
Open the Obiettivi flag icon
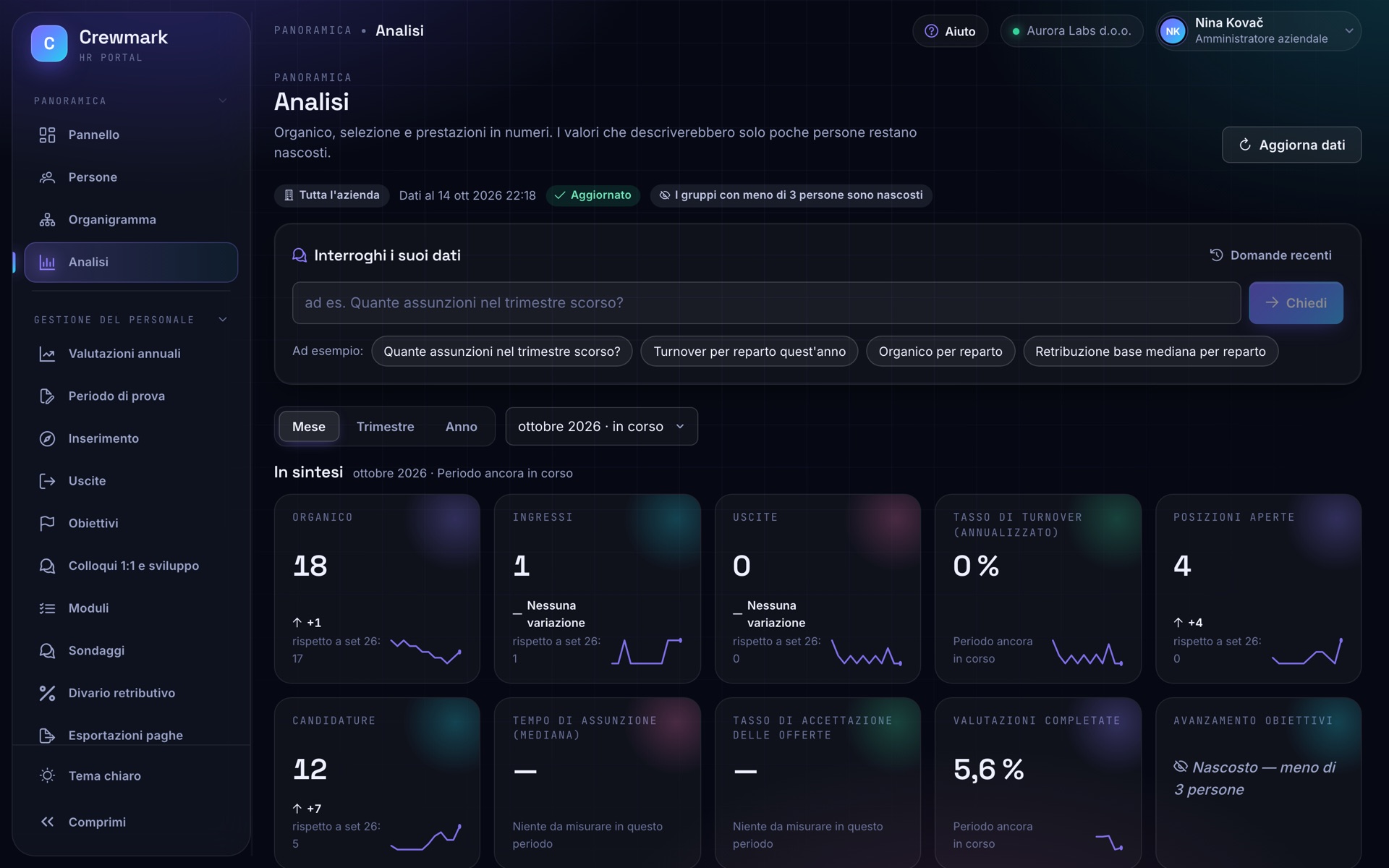(x=47, y=523)
